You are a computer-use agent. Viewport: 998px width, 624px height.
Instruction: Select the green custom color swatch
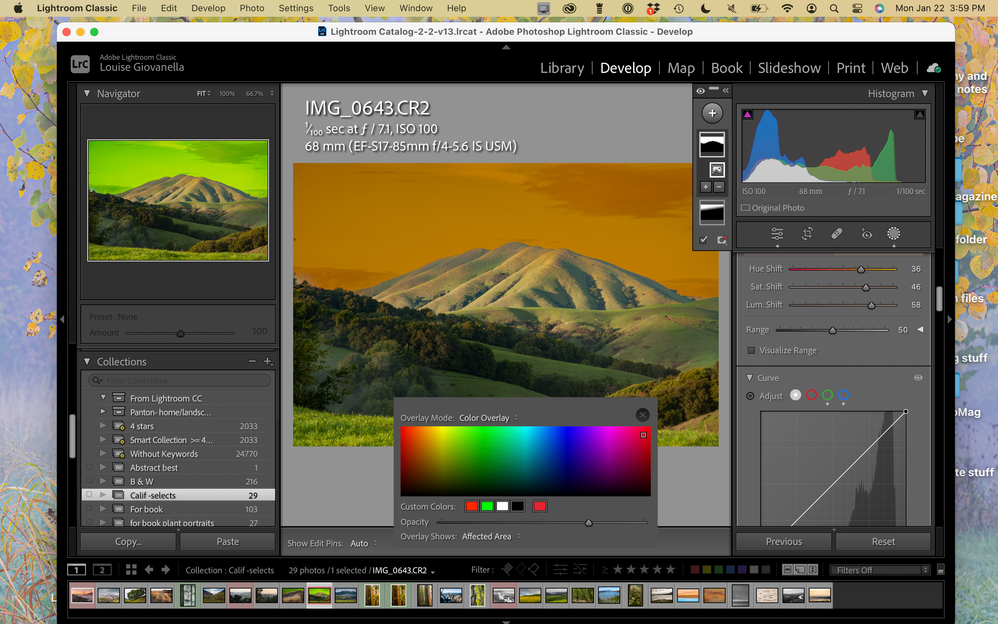point(487,506)
